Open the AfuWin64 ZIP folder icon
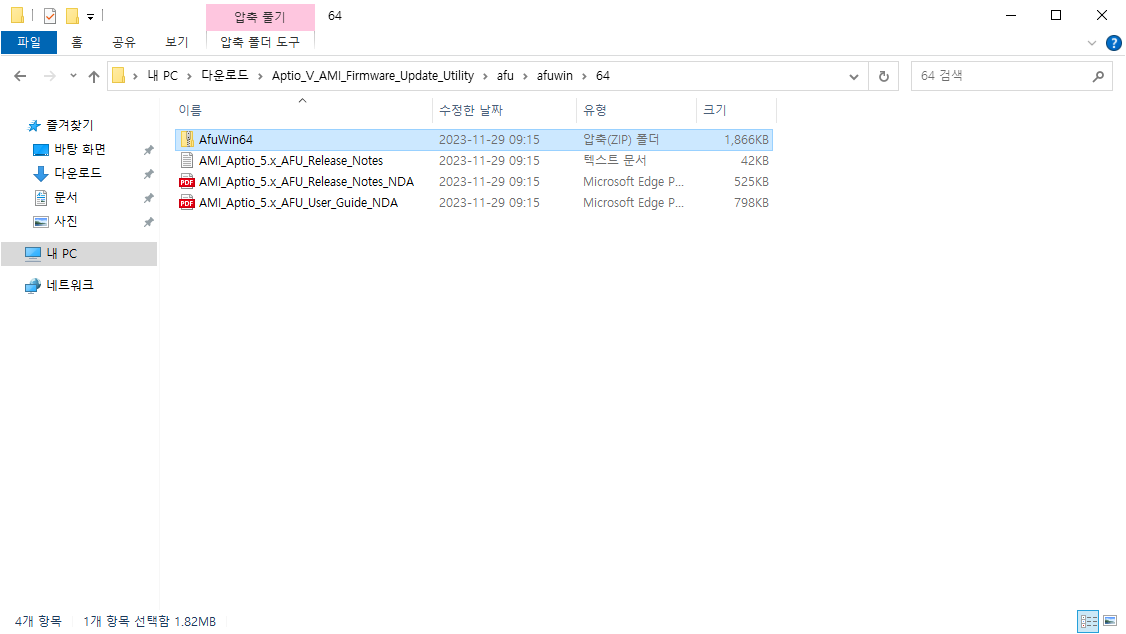 click(x=187, y=139)
